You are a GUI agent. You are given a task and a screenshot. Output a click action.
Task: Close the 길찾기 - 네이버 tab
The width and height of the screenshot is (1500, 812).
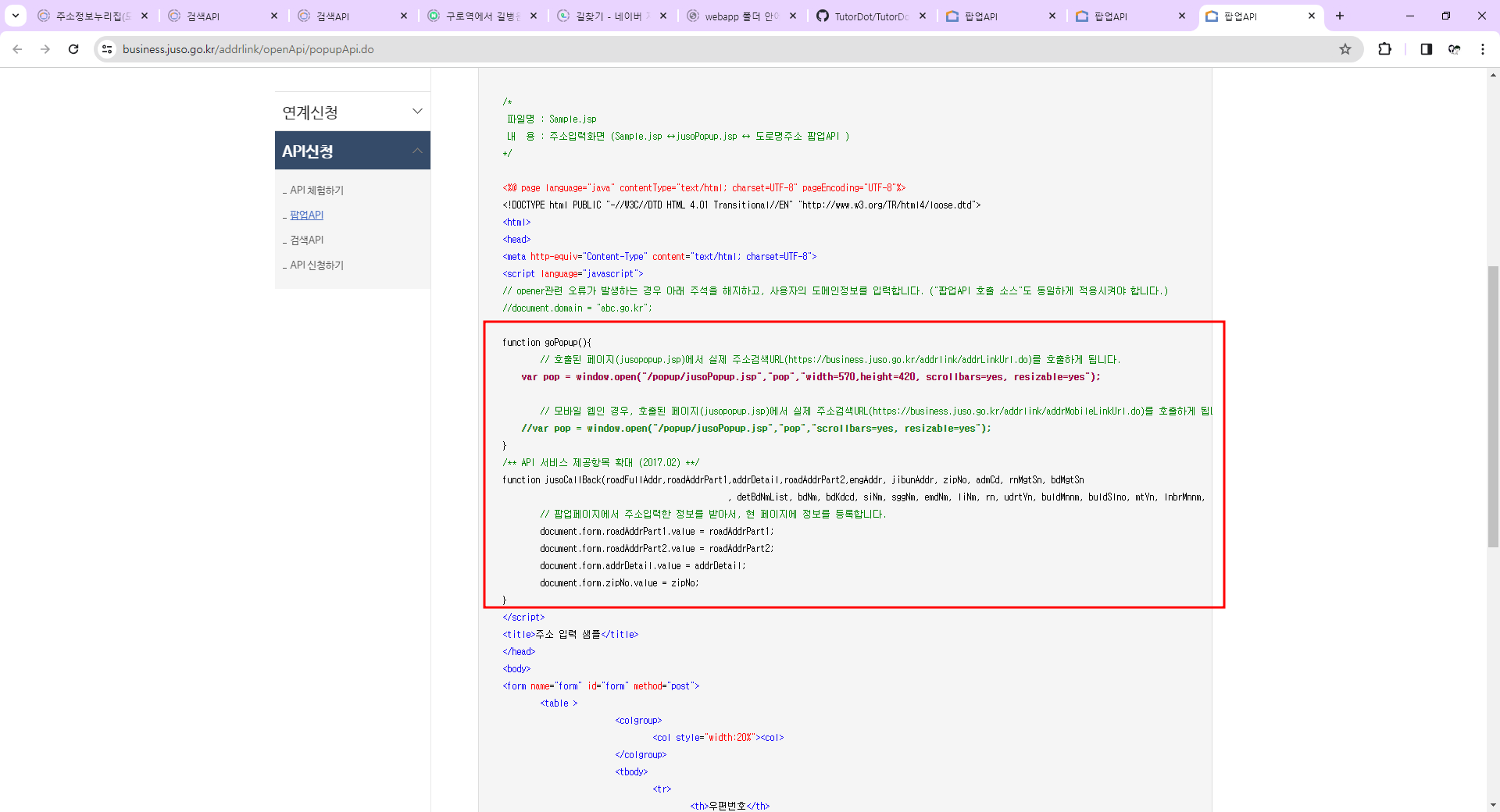pos(663,16)
